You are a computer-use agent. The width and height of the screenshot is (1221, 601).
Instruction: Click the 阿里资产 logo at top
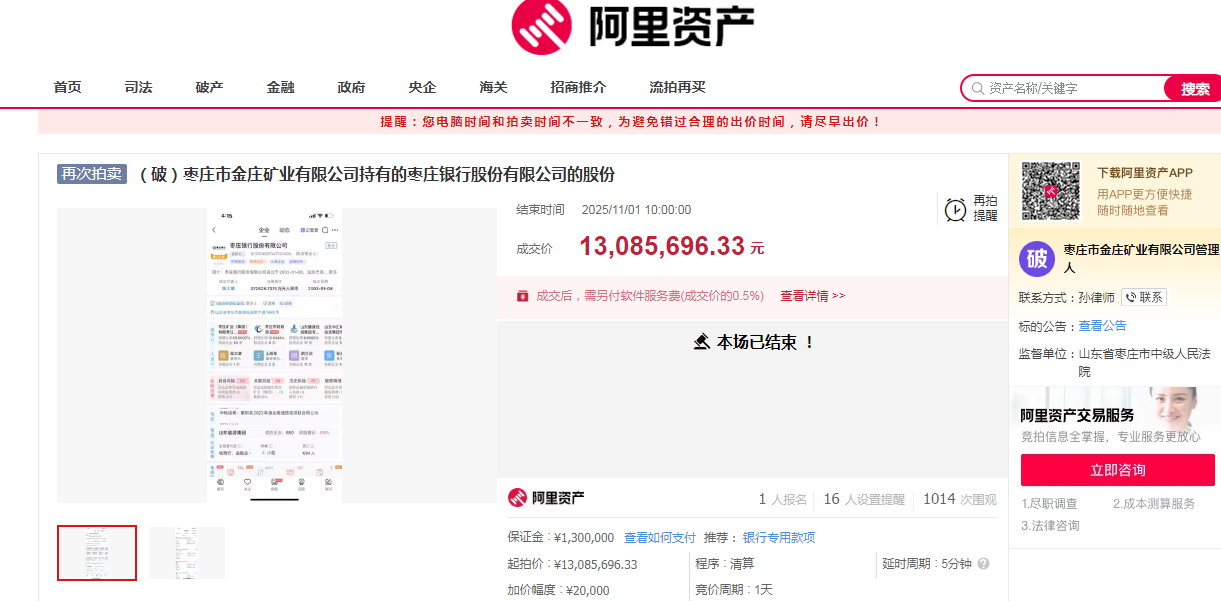coord(632,27)
